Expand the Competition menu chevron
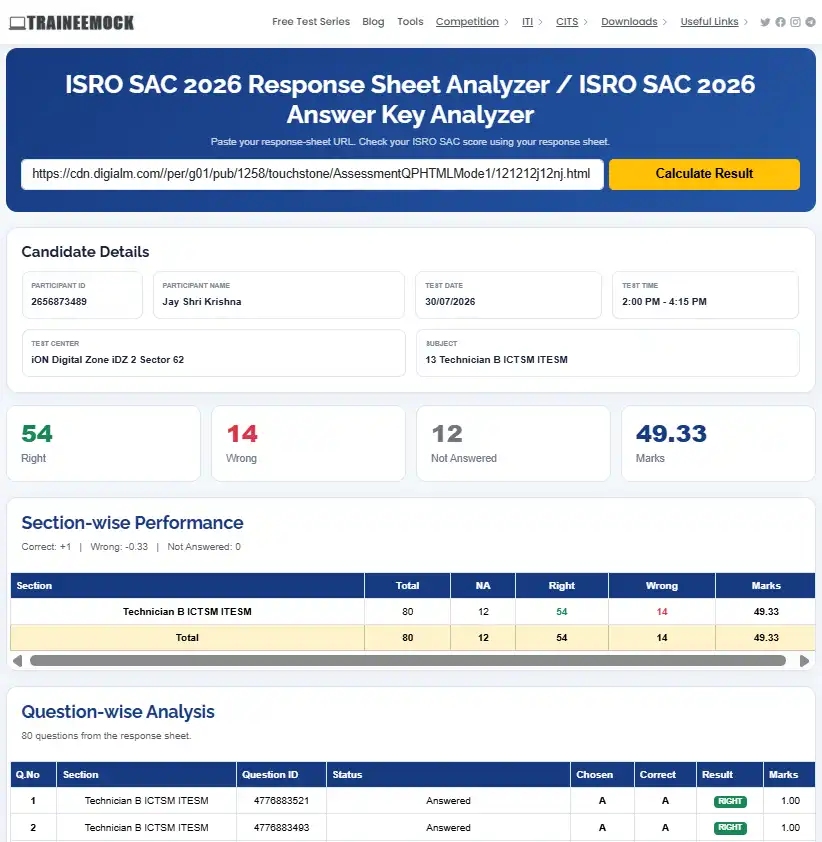822x842 pixels. (x=506, y=22)
